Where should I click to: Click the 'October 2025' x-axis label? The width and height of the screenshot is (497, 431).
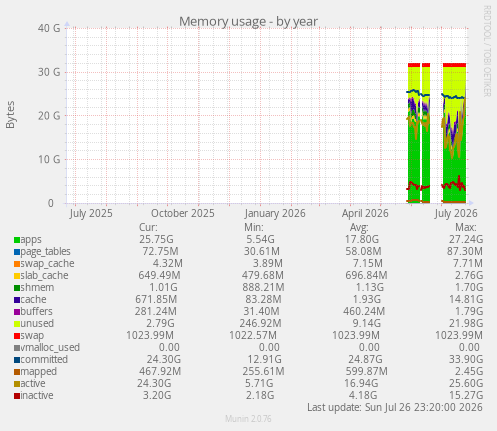(x=183, y=214)
